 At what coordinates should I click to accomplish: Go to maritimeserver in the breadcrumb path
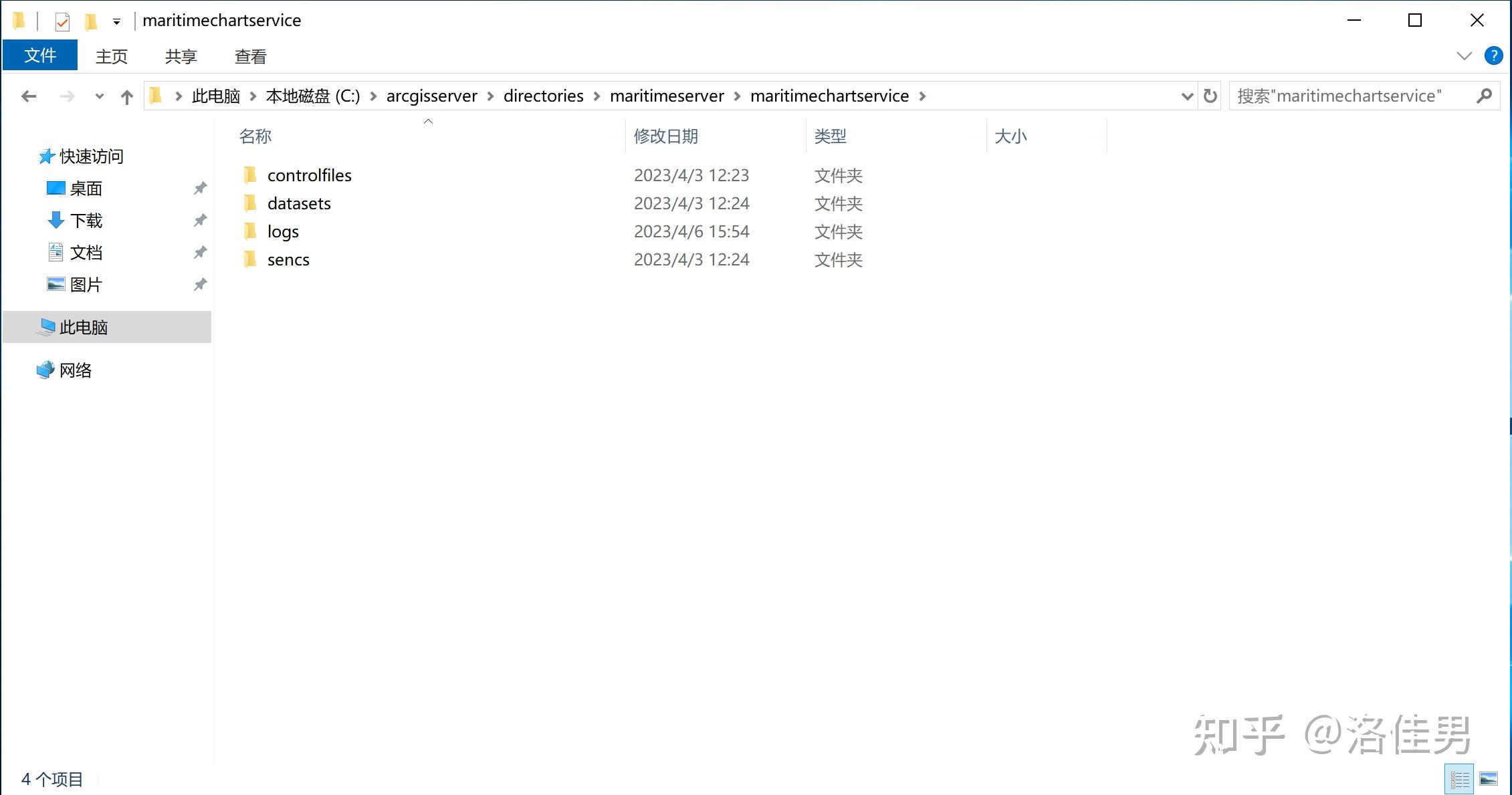click(x=667, y=96)
